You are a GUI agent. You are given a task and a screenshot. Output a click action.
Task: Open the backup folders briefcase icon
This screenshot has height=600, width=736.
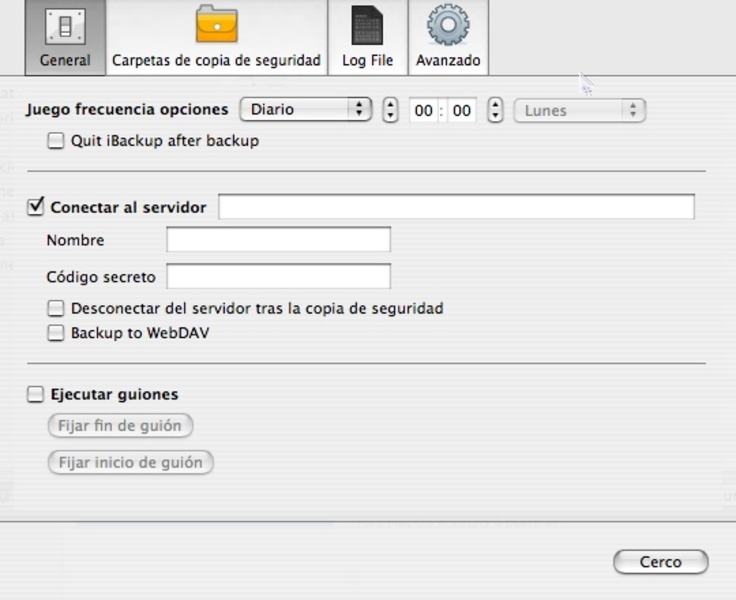coord(216,24)
